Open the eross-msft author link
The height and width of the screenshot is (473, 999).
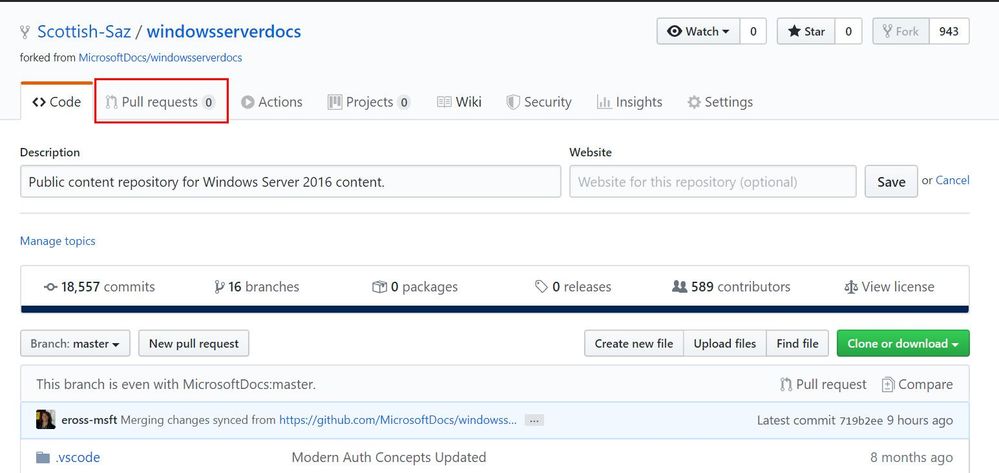tap(89, 420)
